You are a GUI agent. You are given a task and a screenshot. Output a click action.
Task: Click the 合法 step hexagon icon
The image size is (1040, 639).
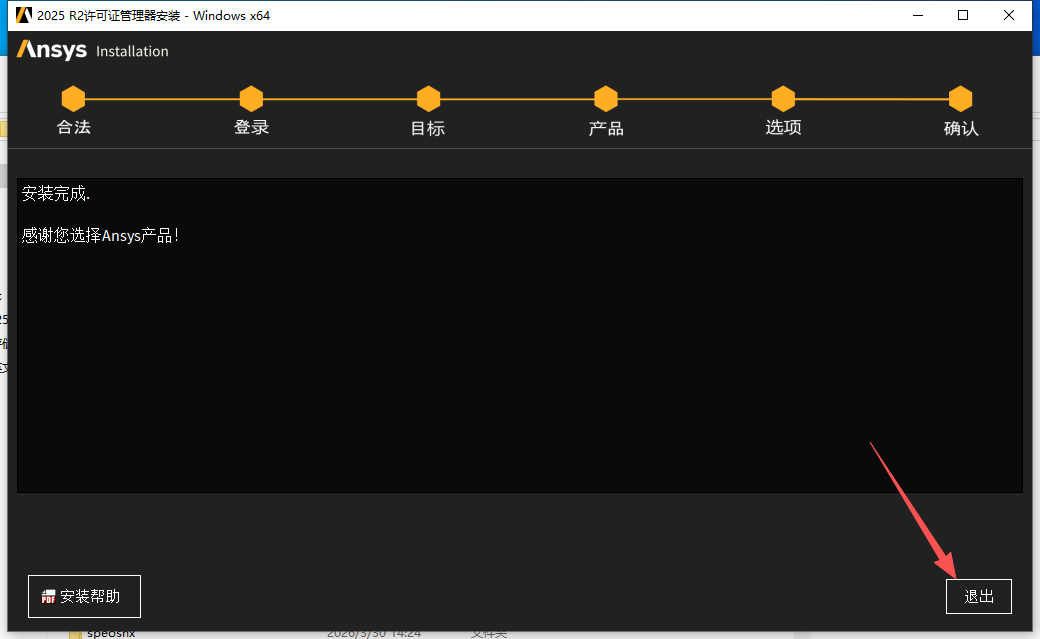click(73, 99)
